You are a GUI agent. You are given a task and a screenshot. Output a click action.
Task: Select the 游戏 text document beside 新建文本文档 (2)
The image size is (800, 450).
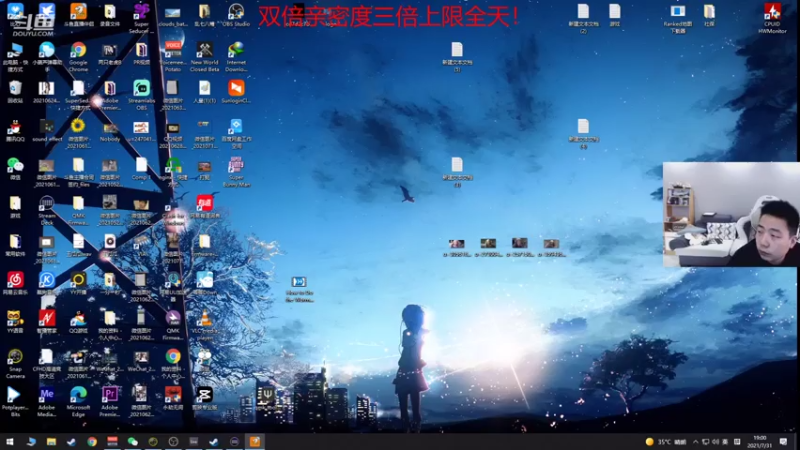[615, 15]
